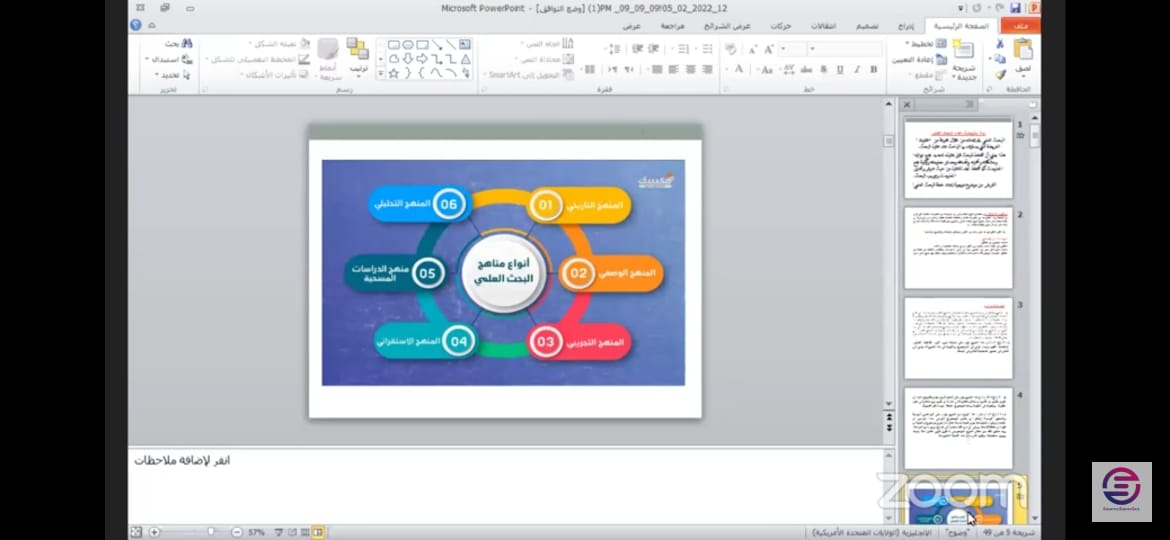Viewport: 1170px width, 540px height.
Task: Toggle Underline text formatting
Action: point(839,70)
